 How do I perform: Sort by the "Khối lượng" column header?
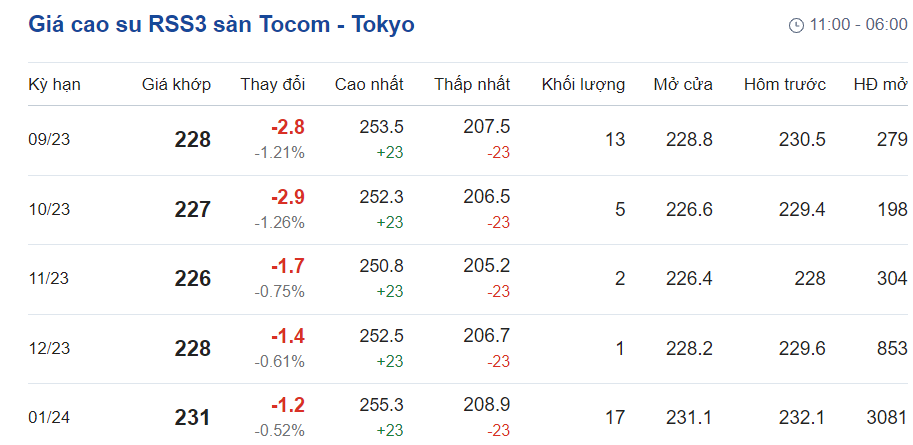pyautogui.click(x=583, y=85)
